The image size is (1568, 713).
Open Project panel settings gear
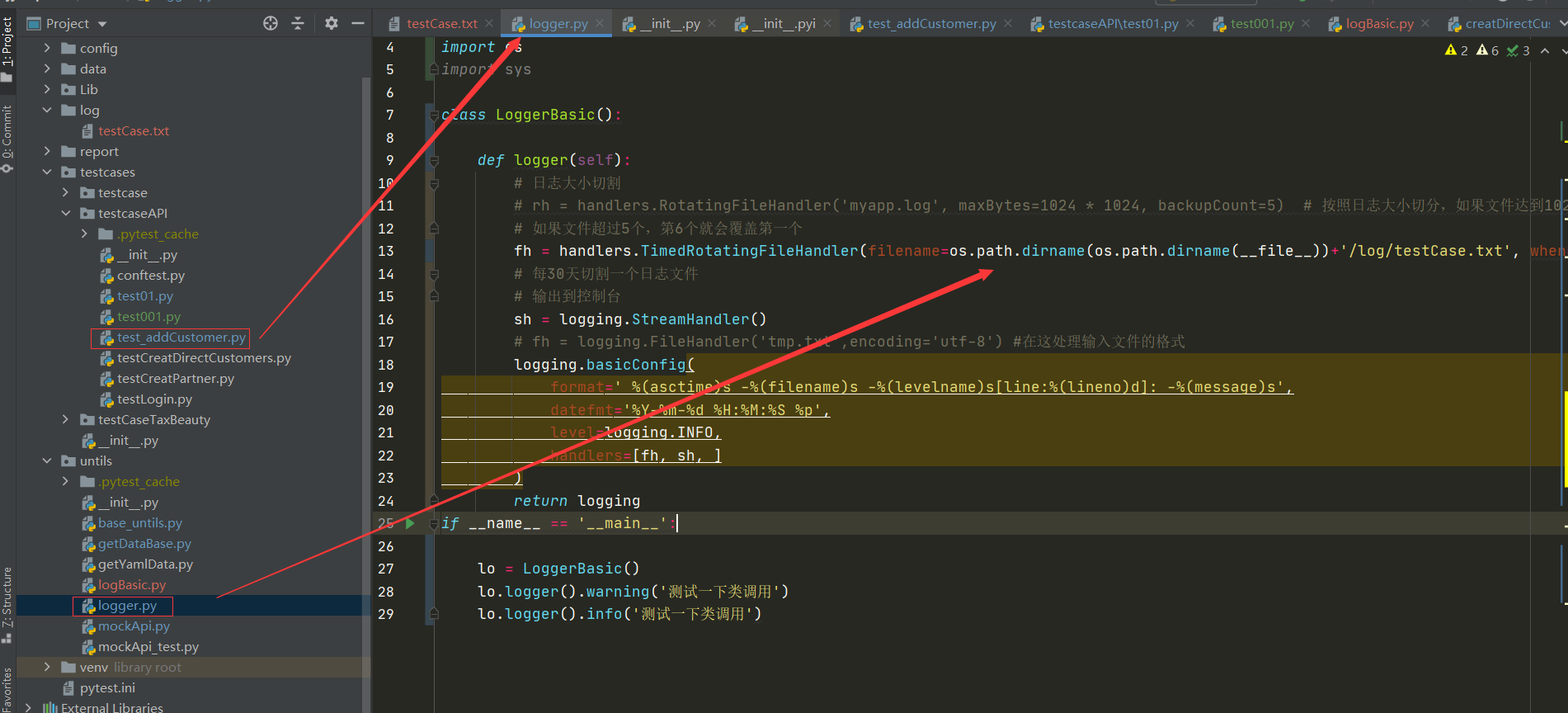331,23
